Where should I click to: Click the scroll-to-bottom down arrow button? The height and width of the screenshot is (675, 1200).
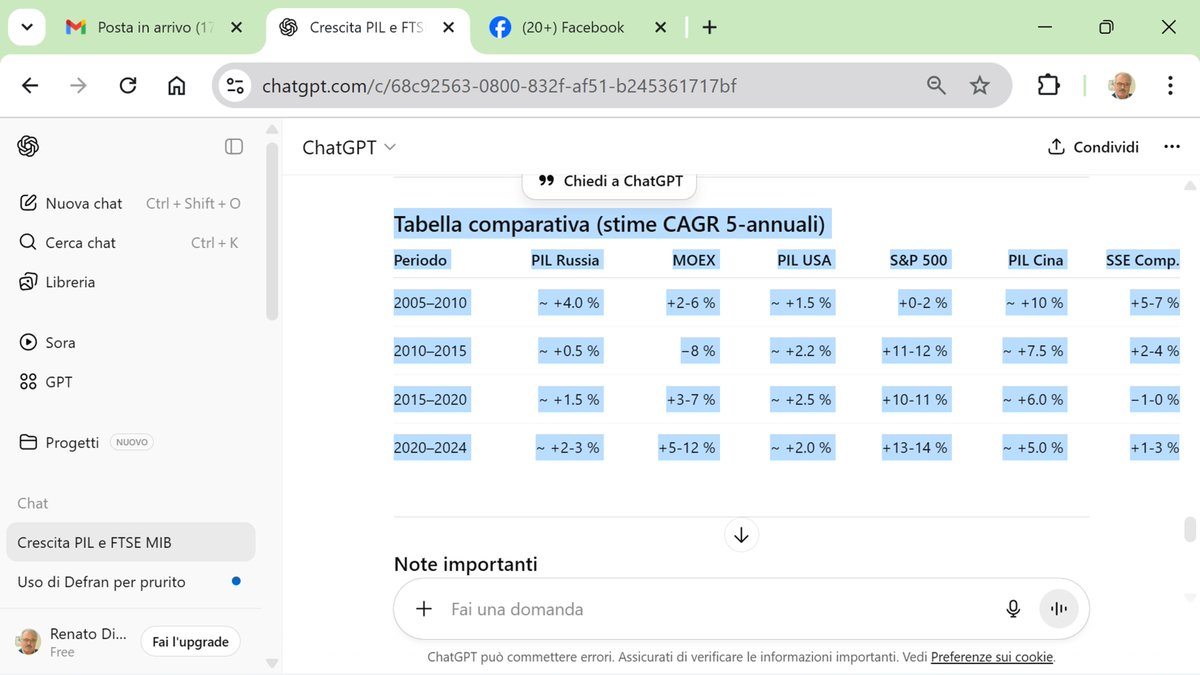[x=741, y=535]
